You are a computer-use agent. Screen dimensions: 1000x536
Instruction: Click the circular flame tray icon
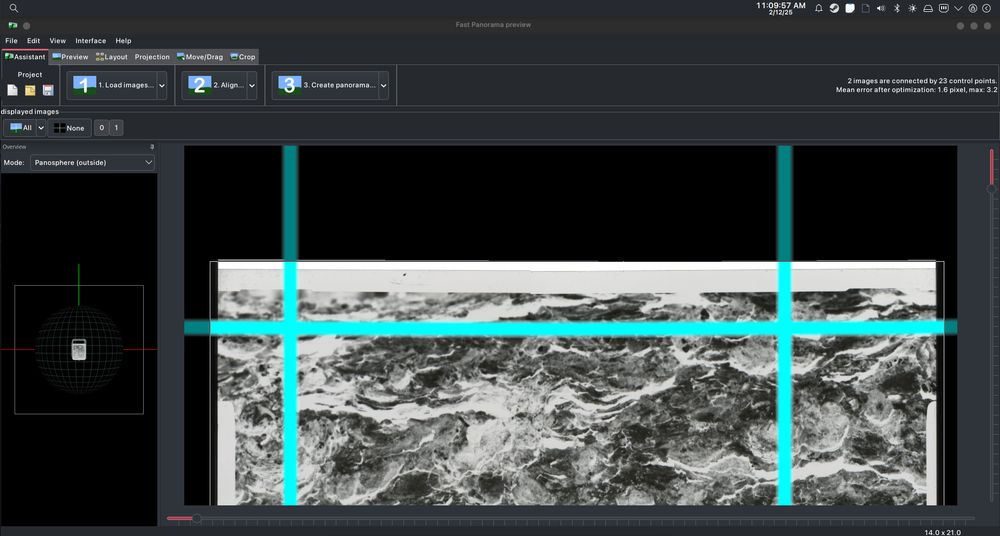[x=973, y=8]
